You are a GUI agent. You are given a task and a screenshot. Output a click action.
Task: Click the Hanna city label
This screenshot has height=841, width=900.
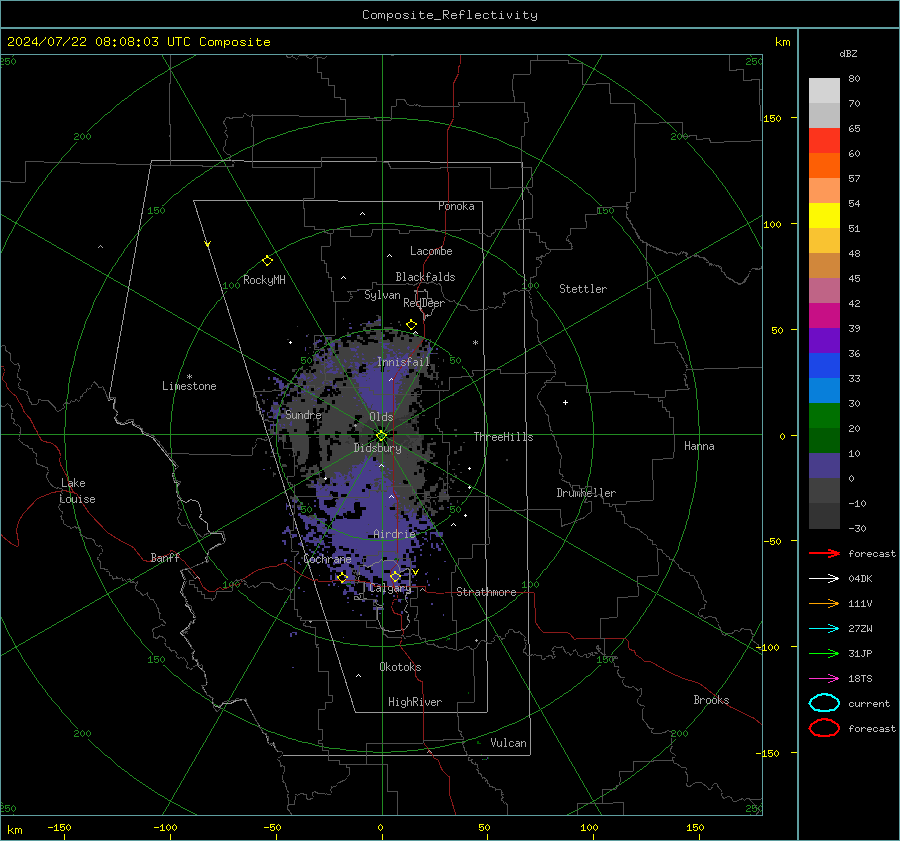point(699,446)
